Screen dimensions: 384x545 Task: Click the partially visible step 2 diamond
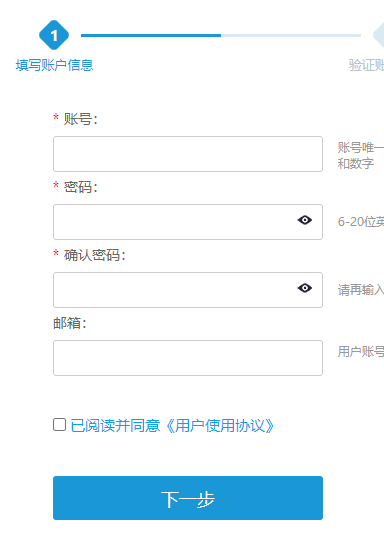378,35
